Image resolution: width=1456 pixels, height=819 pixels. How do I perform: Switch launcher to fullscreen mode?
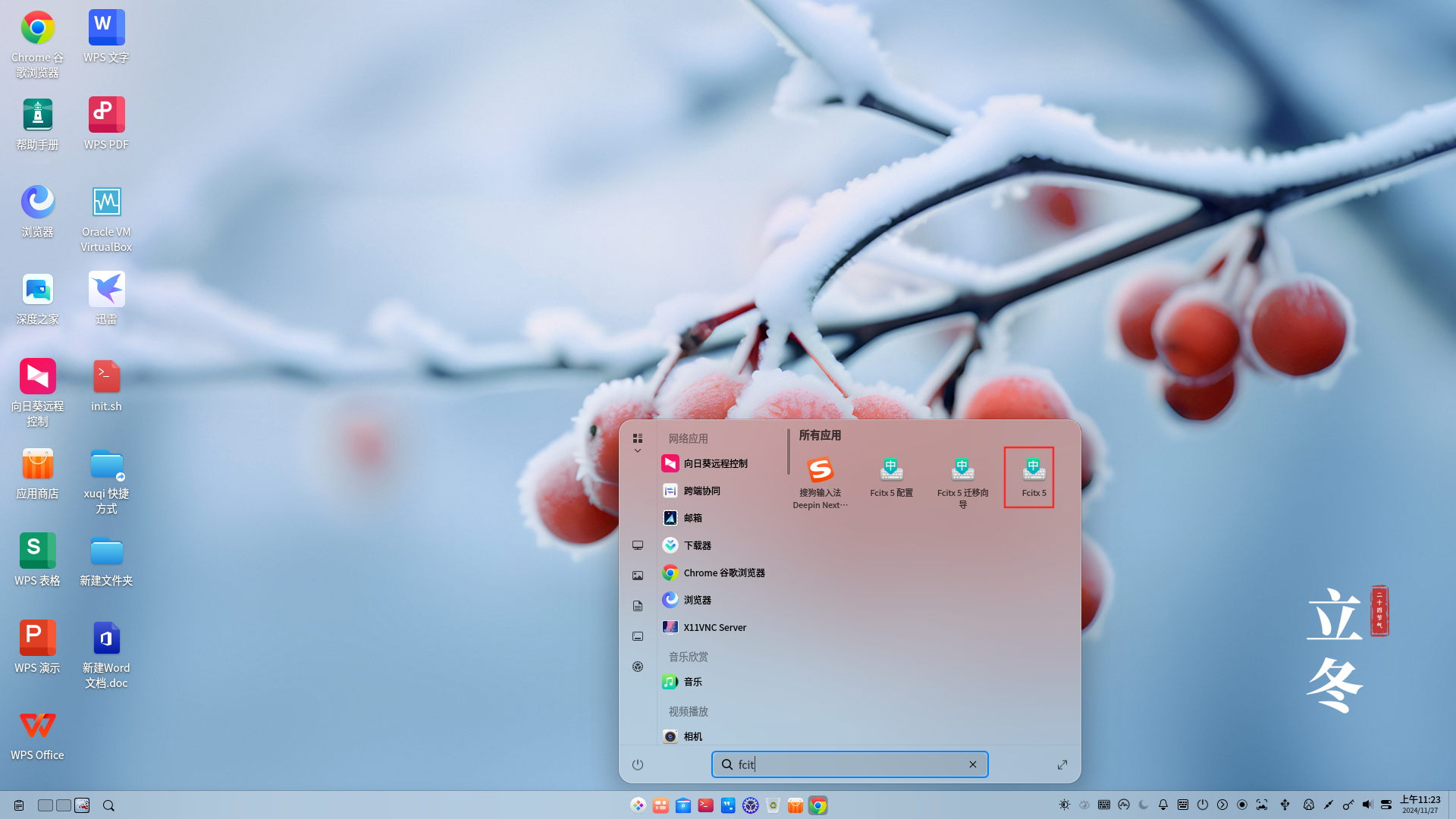[x=1062, y=764]
